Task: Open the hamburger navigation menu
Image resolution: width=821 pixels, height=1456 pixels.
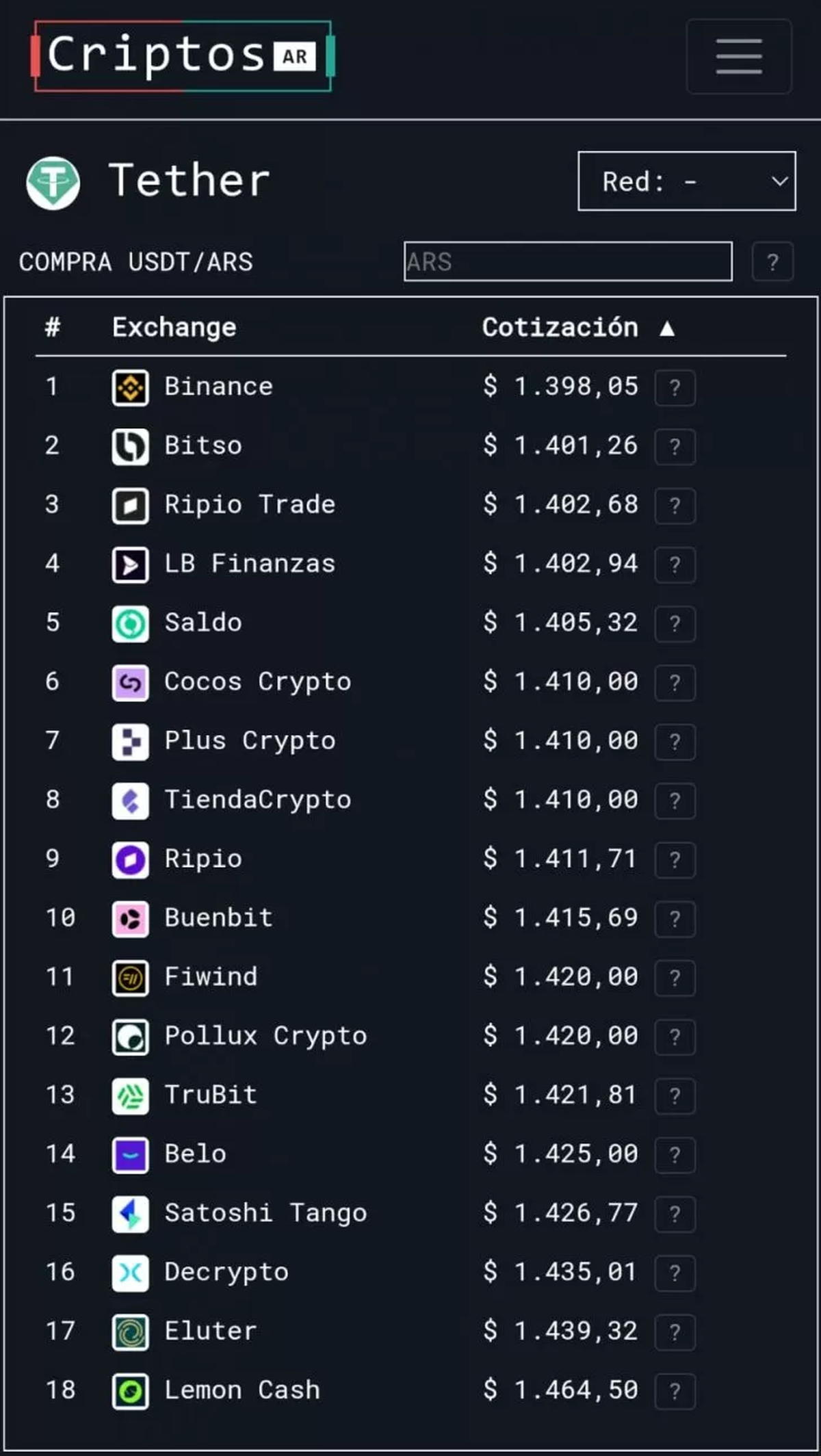Action: 739,56
